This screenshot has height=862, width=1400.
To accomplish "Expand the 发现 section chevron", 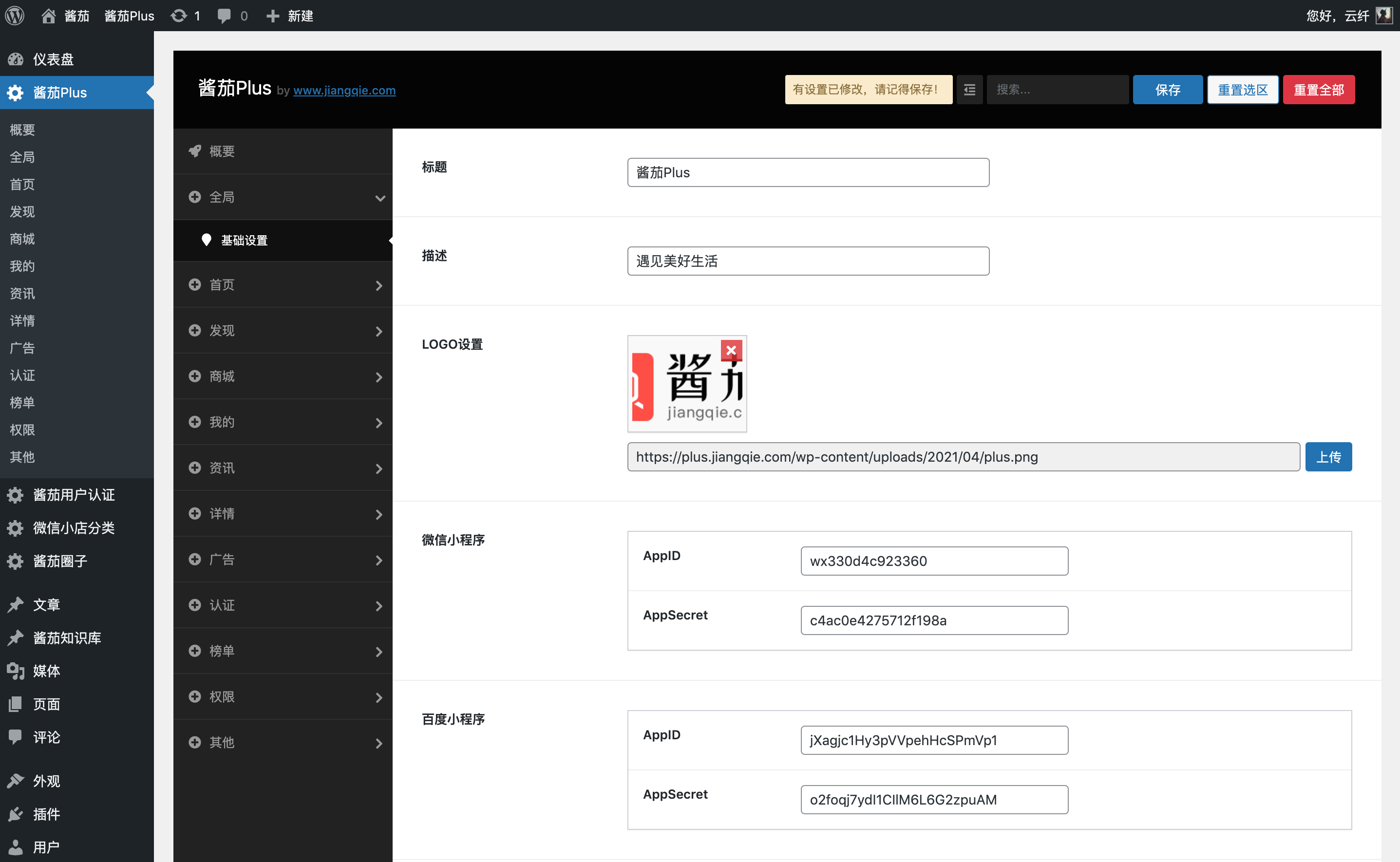I will click(378, 331).
